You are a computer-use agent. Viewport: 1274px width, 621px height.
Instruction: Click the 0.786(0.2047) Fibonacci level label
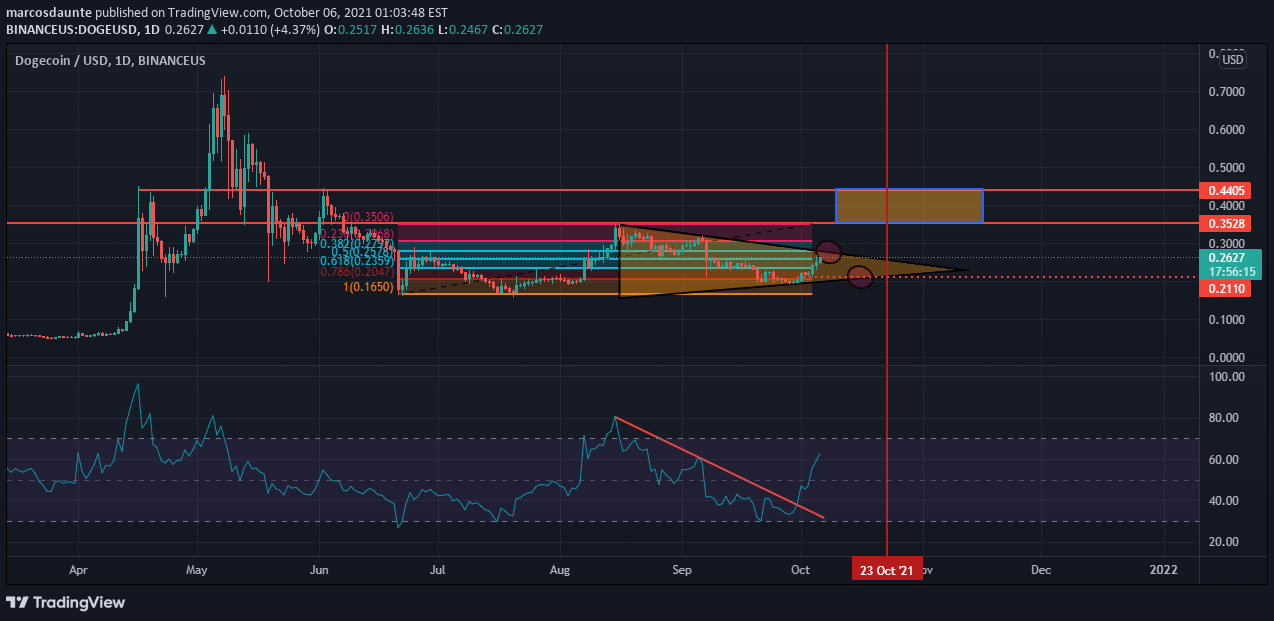click(x=358, y=271)
